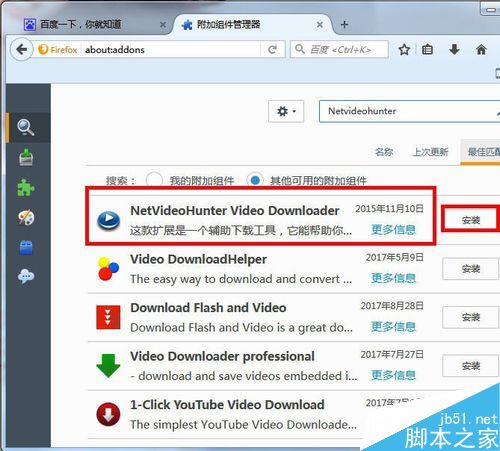
Task: Click the date 2015年11月10日
Action: pos(389,209)
